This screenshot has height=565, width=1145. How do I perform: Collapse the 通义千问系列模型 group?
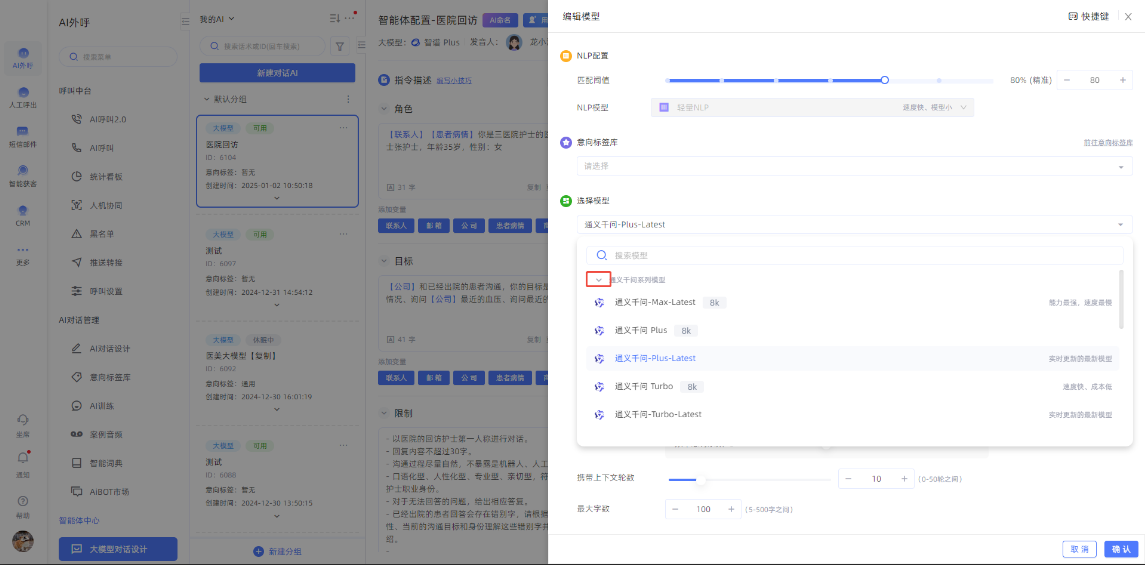[599, 280]
